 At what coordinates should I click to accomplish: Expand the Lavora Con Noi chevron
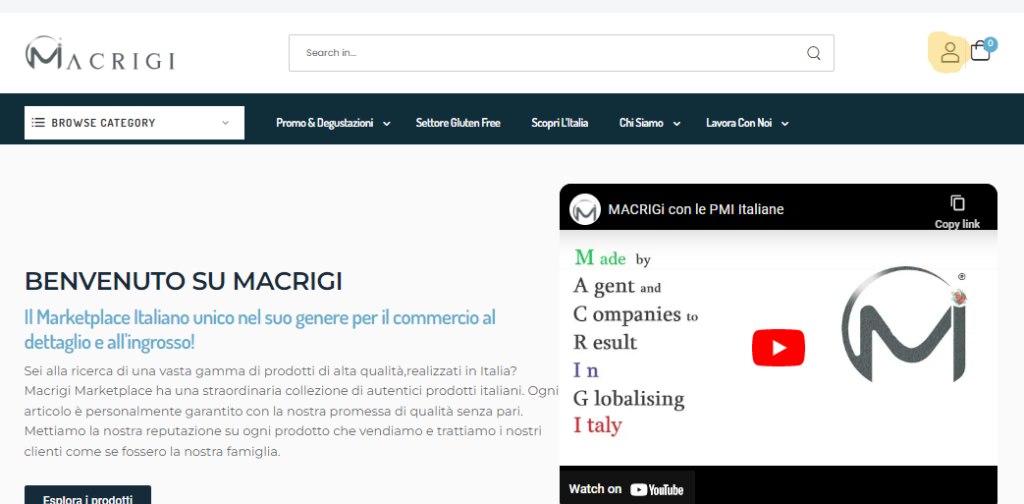click(785, 123)
